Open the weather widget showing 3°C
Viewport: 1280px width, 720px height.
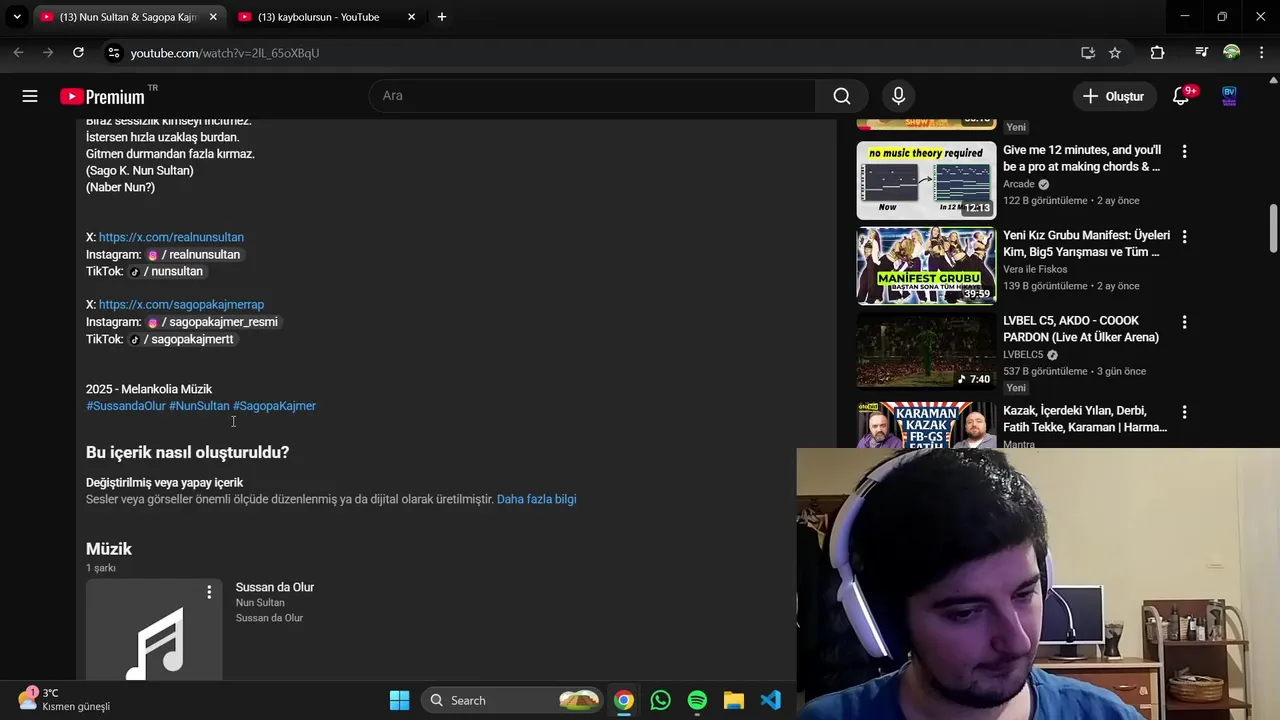click(64, 699)
